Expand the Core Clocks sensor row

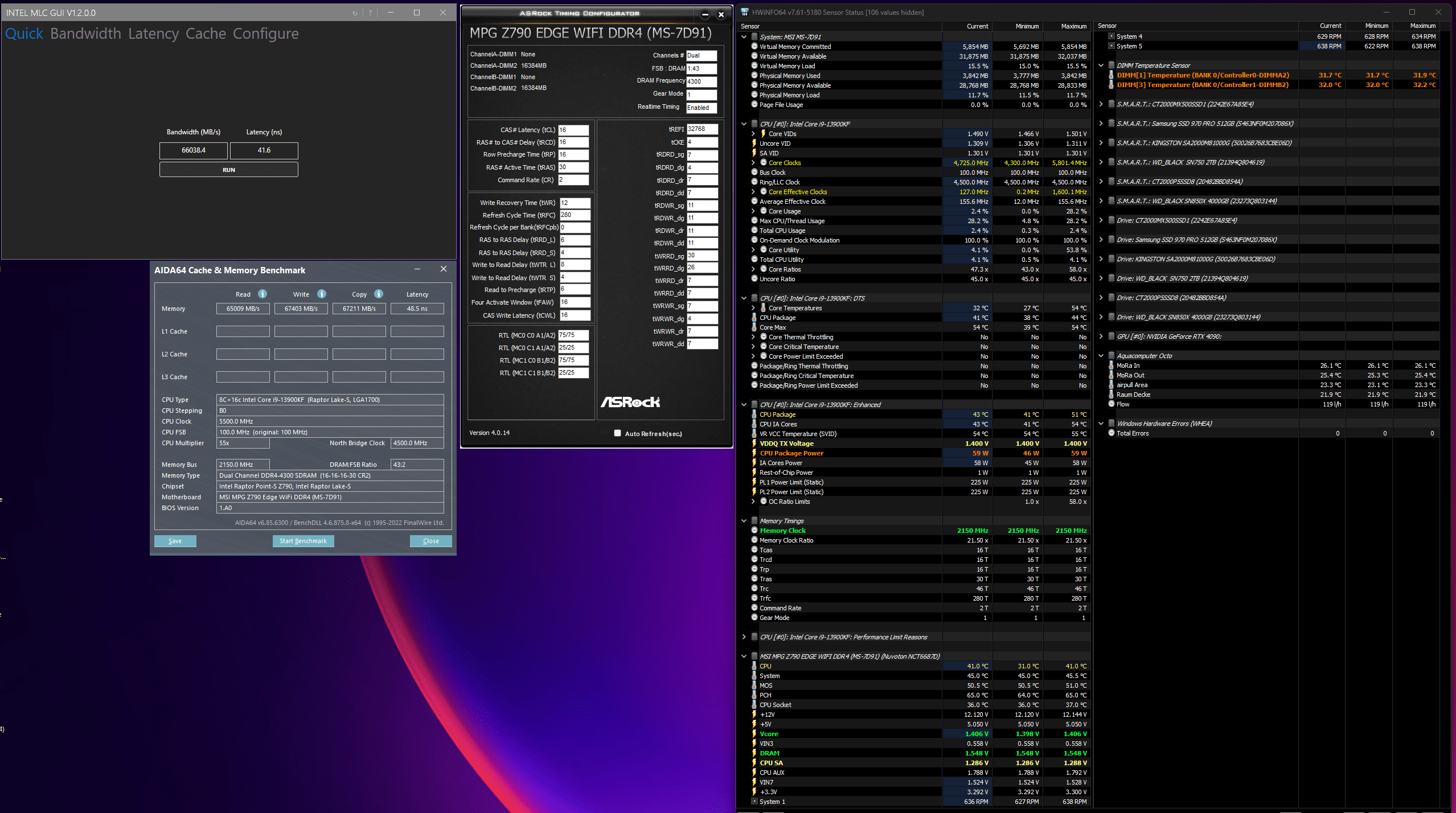(753, 163)
